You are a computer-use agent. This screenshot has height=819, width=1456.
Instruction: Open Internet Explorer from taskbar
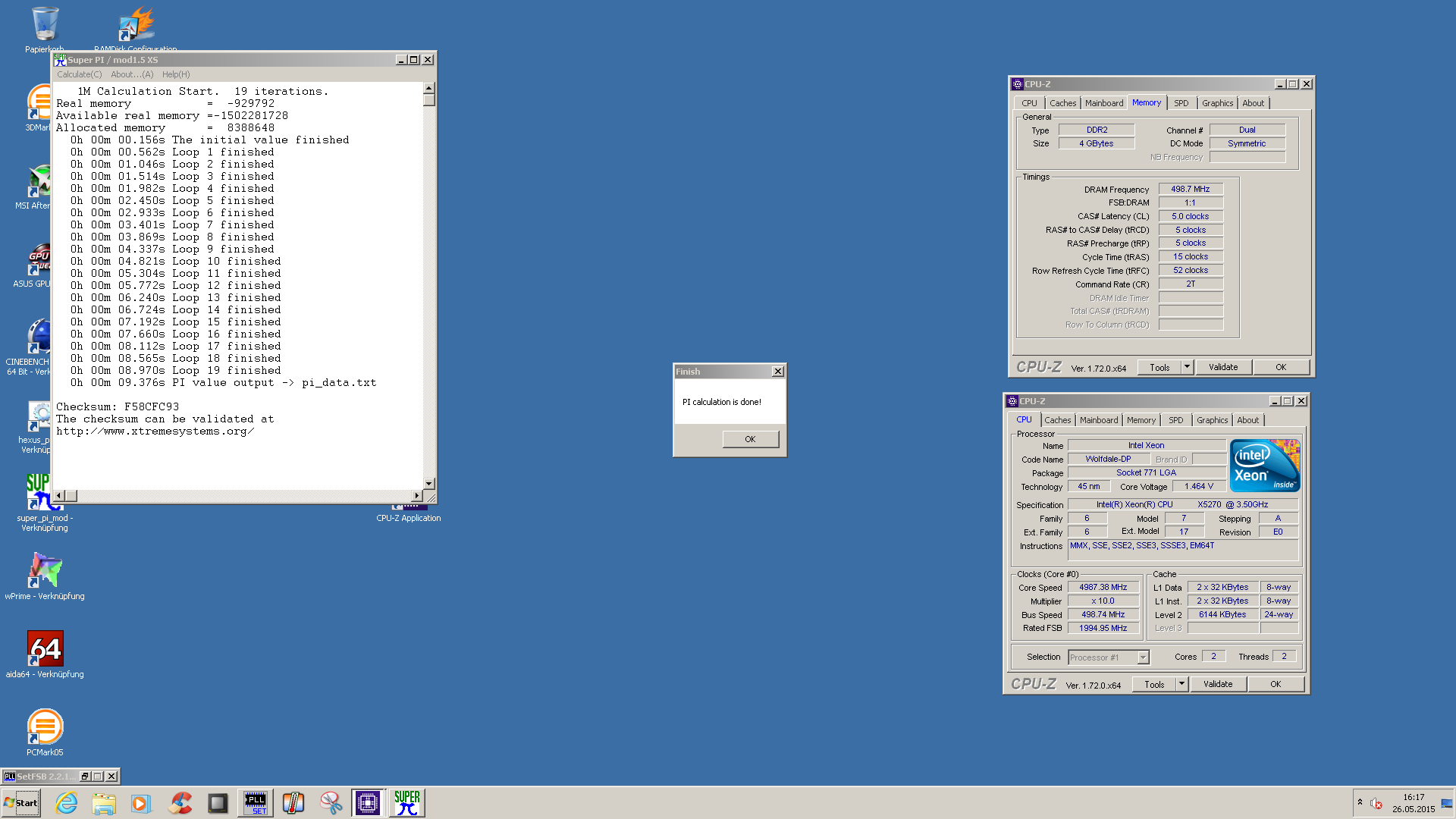[67, 803]
